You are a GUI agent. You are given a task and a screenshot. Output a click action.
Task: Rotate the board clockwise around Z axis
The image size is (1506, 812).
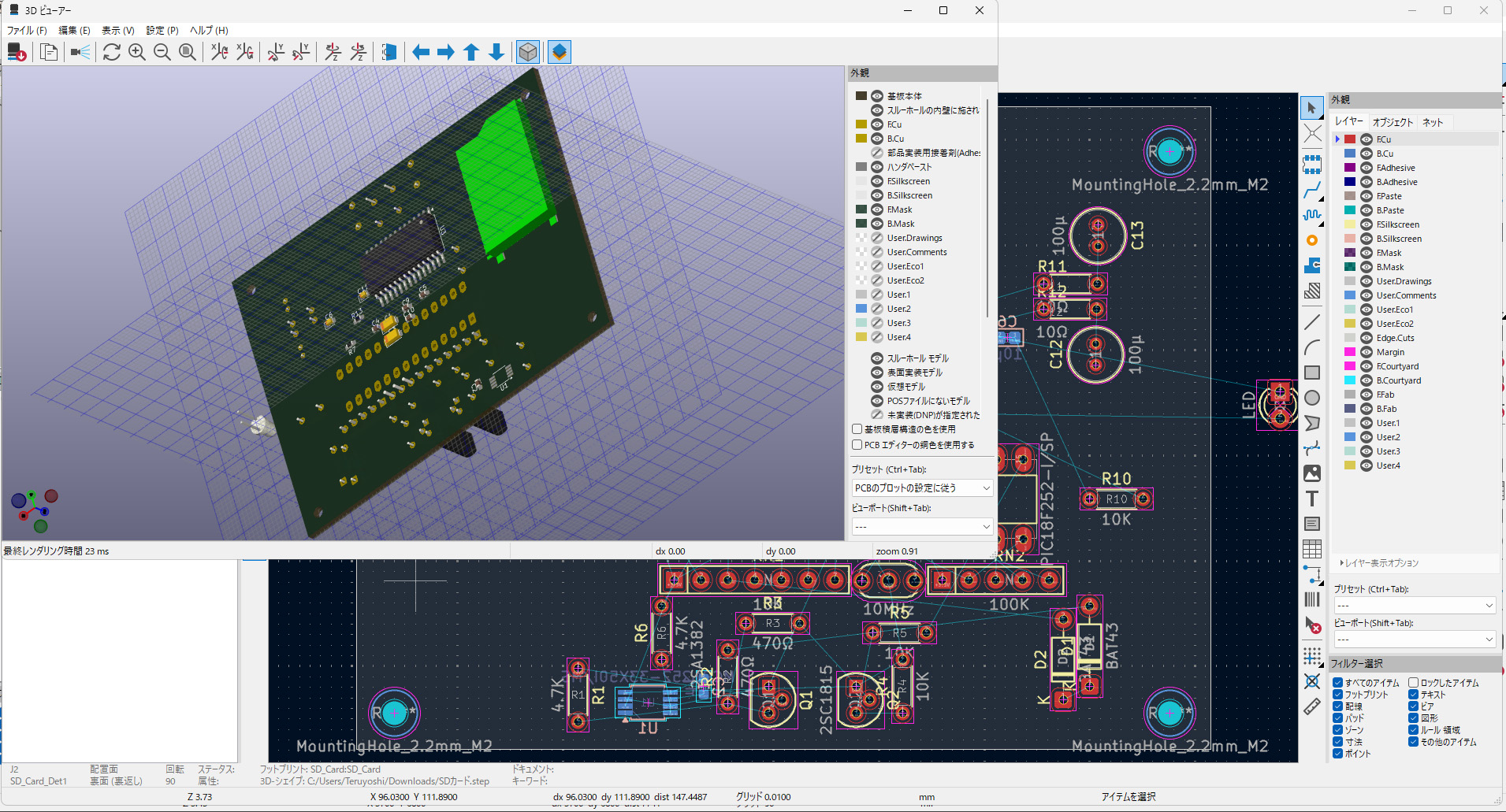pos(333,52)
